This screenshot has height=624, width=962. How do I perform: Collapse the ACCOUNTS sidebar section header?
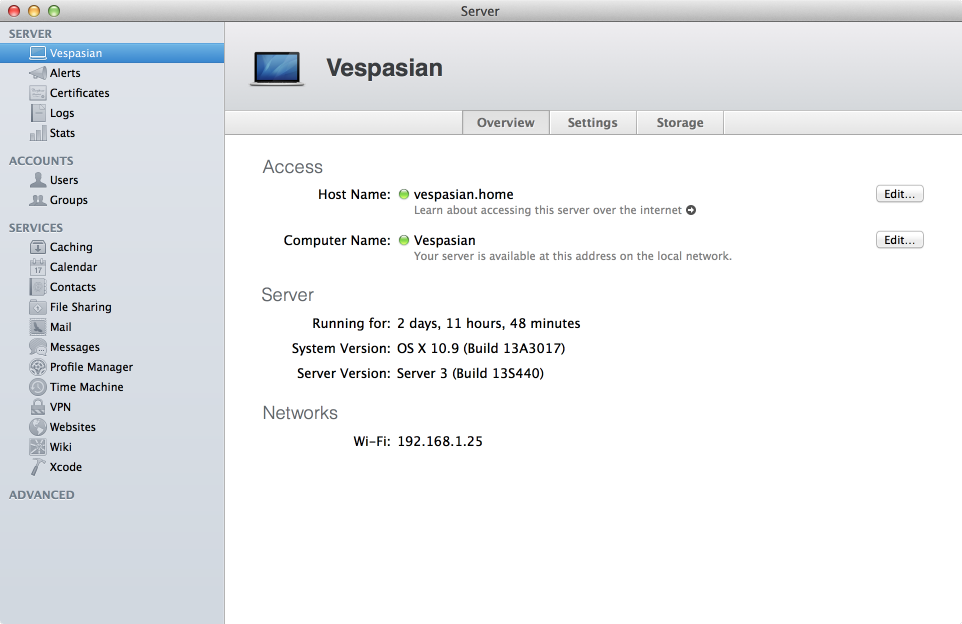tap(41, 161)
